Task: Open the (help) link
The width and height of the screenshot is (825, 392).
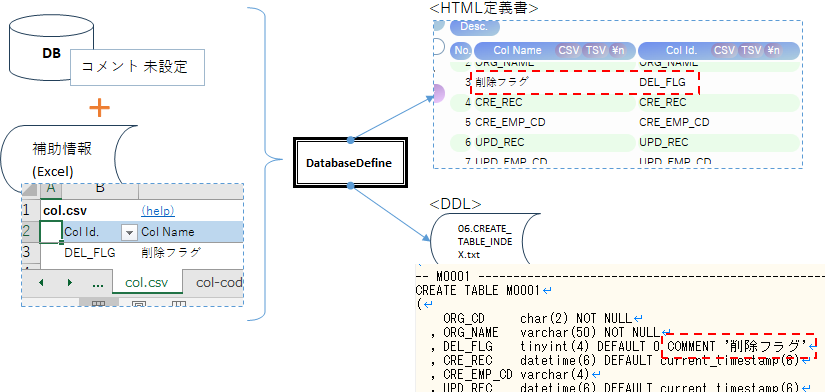Action: click(158, 211)
